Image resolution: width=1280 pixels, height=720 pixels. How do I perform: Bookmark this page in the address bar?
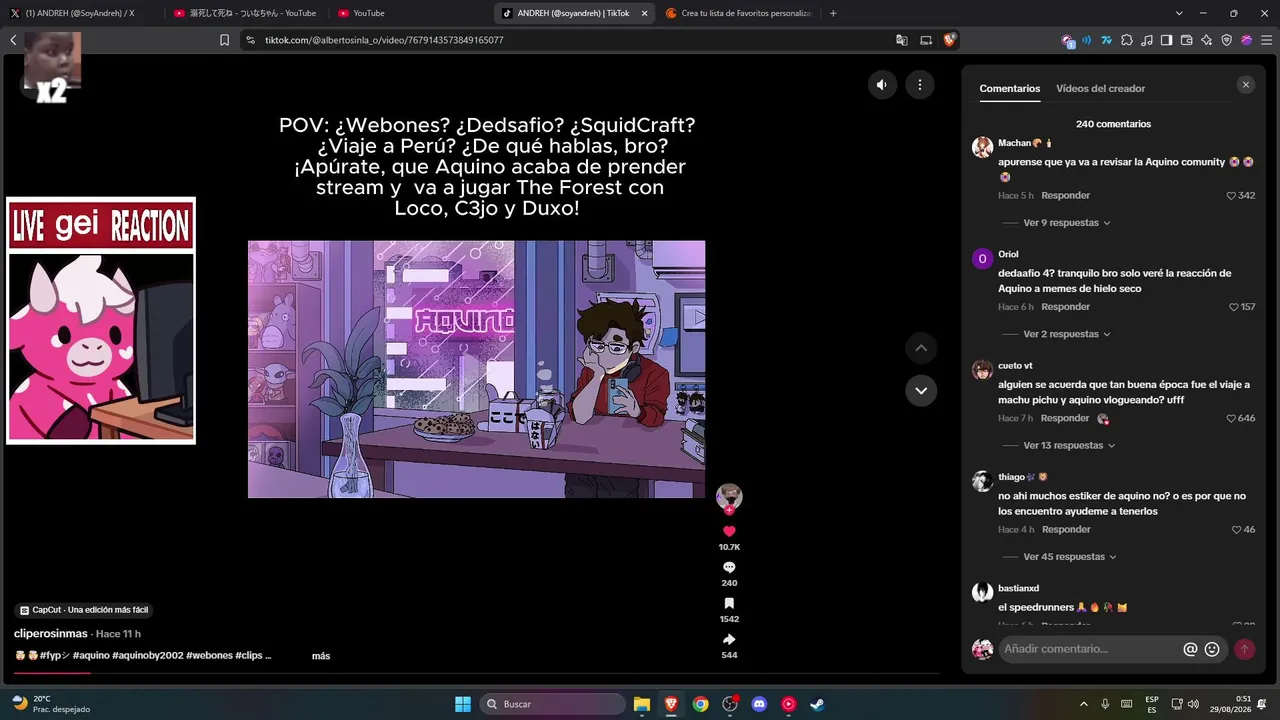pos(224,40)
